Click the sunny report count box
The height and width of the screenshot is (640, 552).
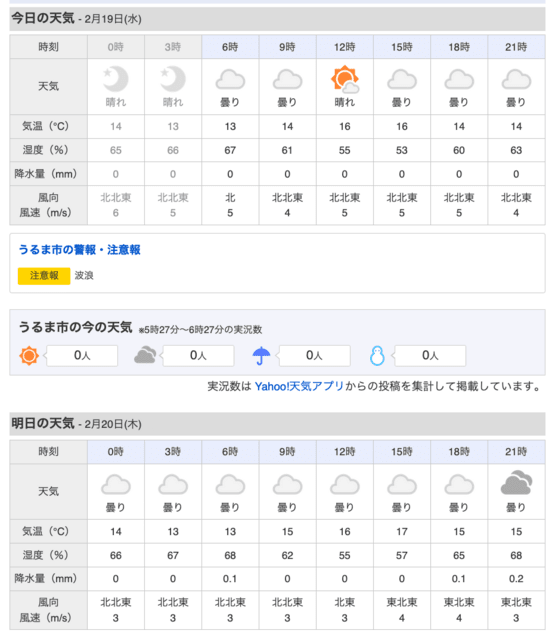tap(82, 356)
